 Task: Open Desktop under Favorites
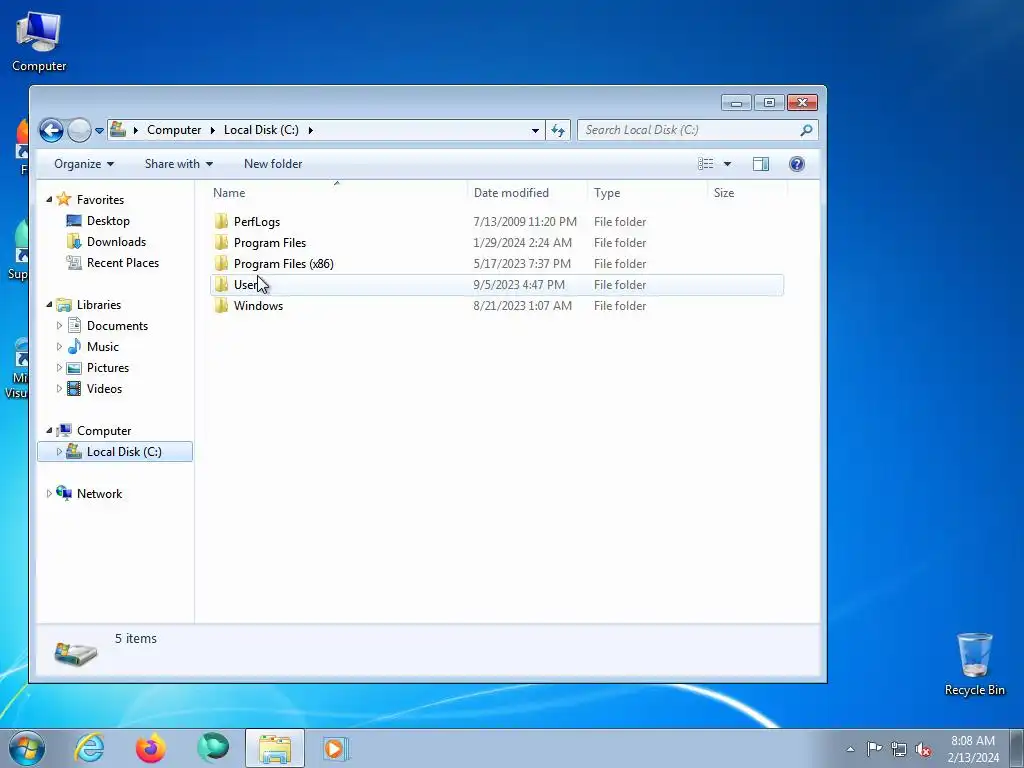(108, 221)
